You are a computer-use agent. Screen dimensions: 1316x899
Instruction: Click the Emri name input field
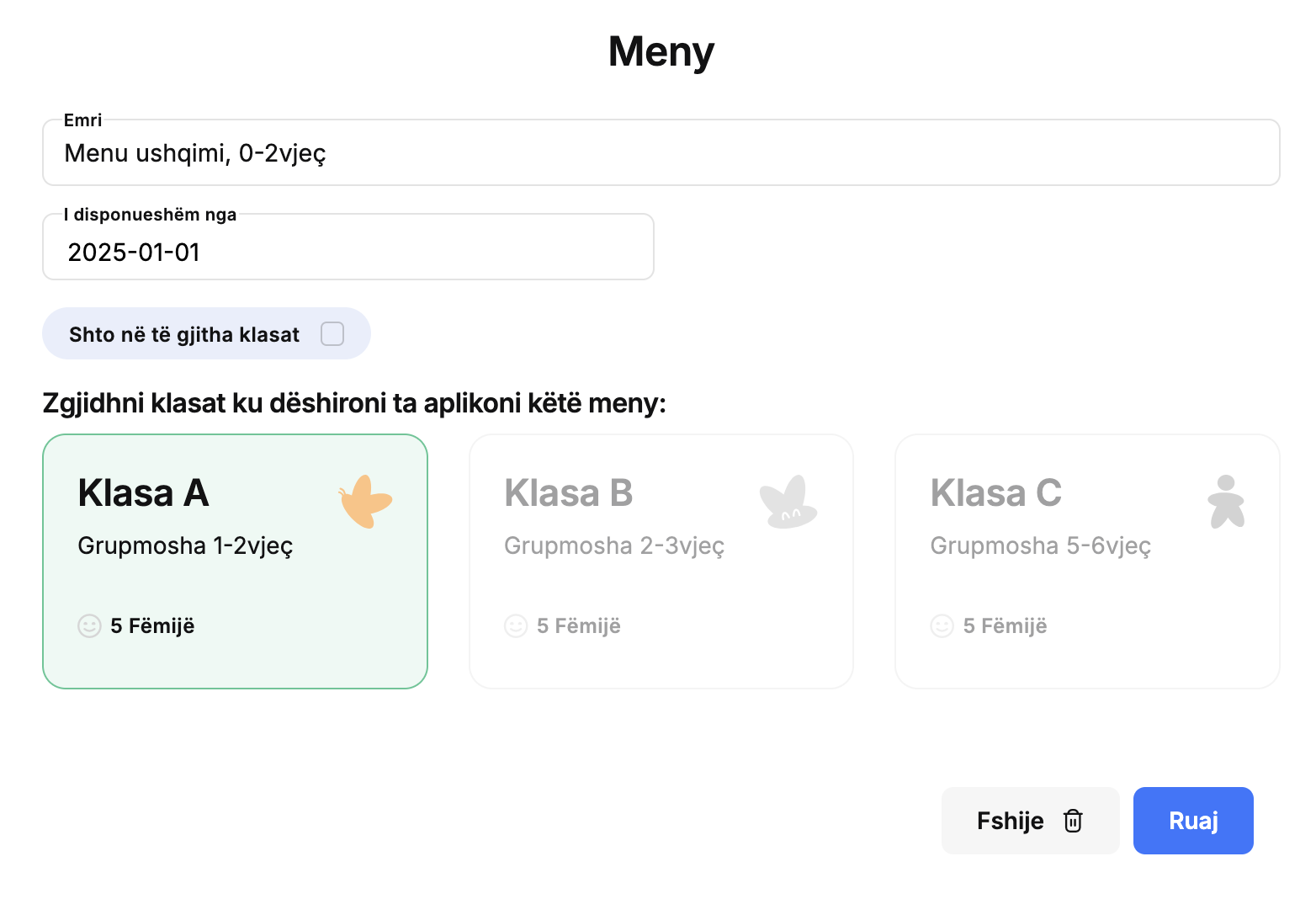click(x=661, y=152)
